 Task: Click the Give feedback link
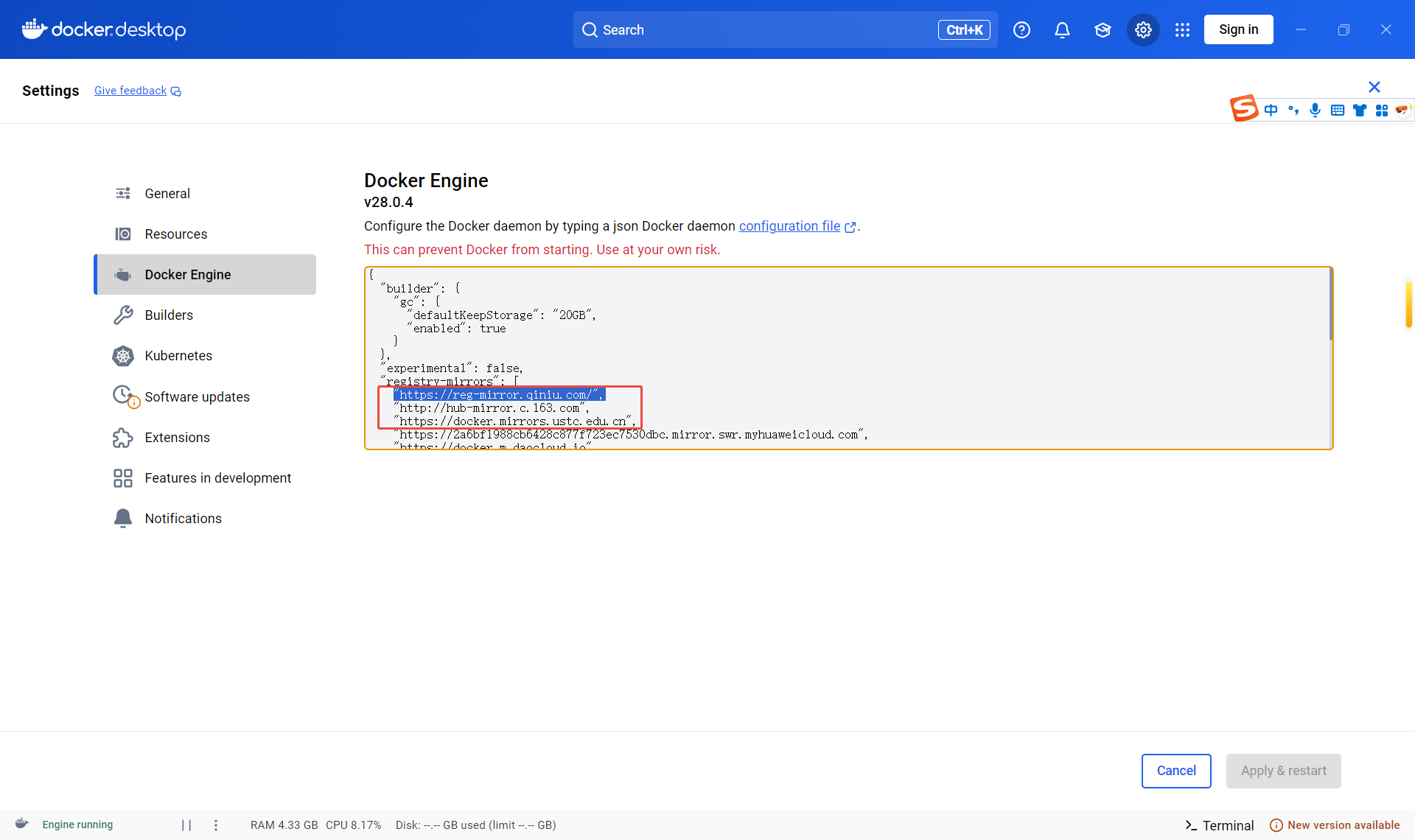(x=130, y=91)
